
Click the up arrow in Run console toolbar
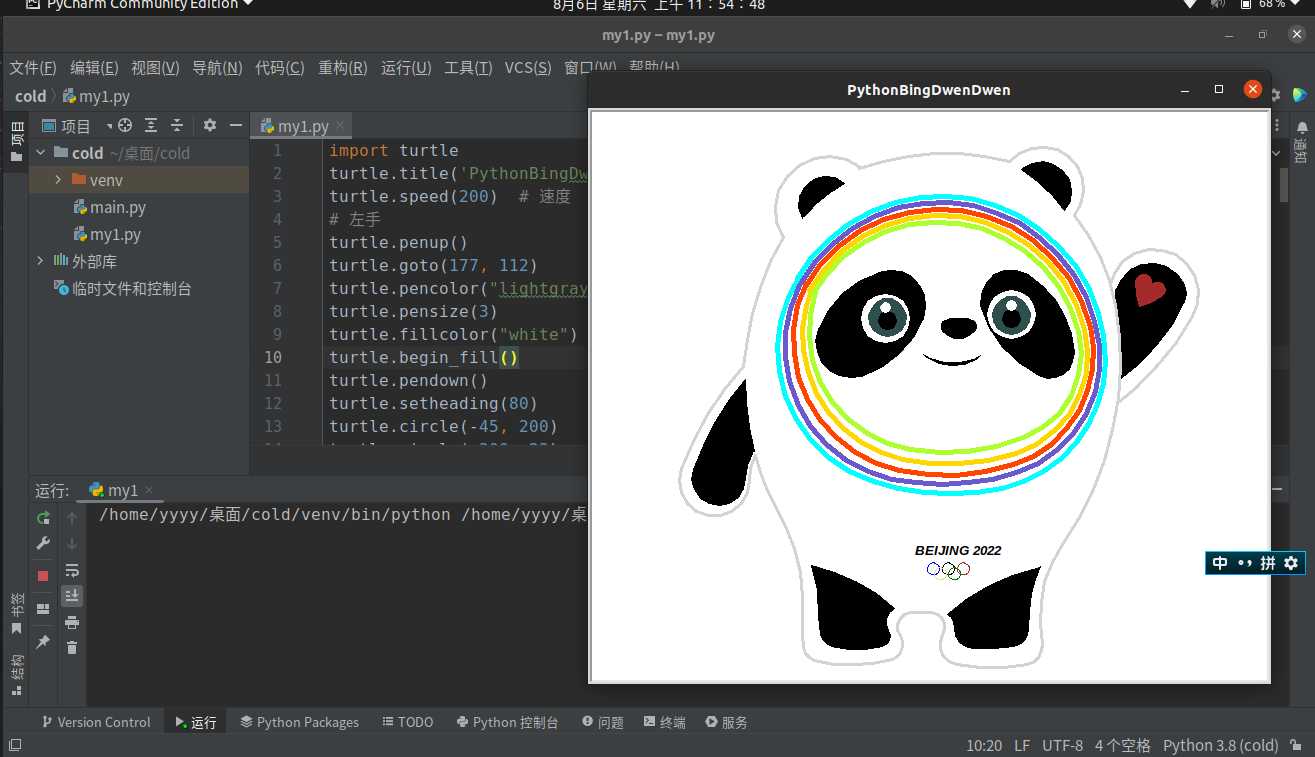click(x=72, y=518)
